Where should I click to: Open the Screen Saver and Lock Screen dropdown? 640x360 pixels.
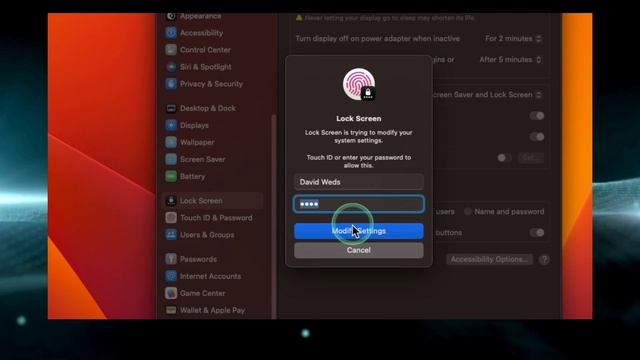pyautogui.click(x=487, y=95)
